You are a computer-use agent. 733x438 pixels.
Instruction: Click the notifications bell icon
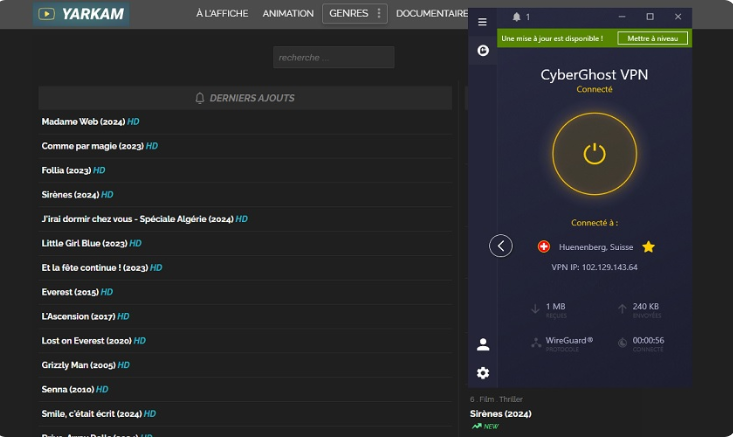516,17
